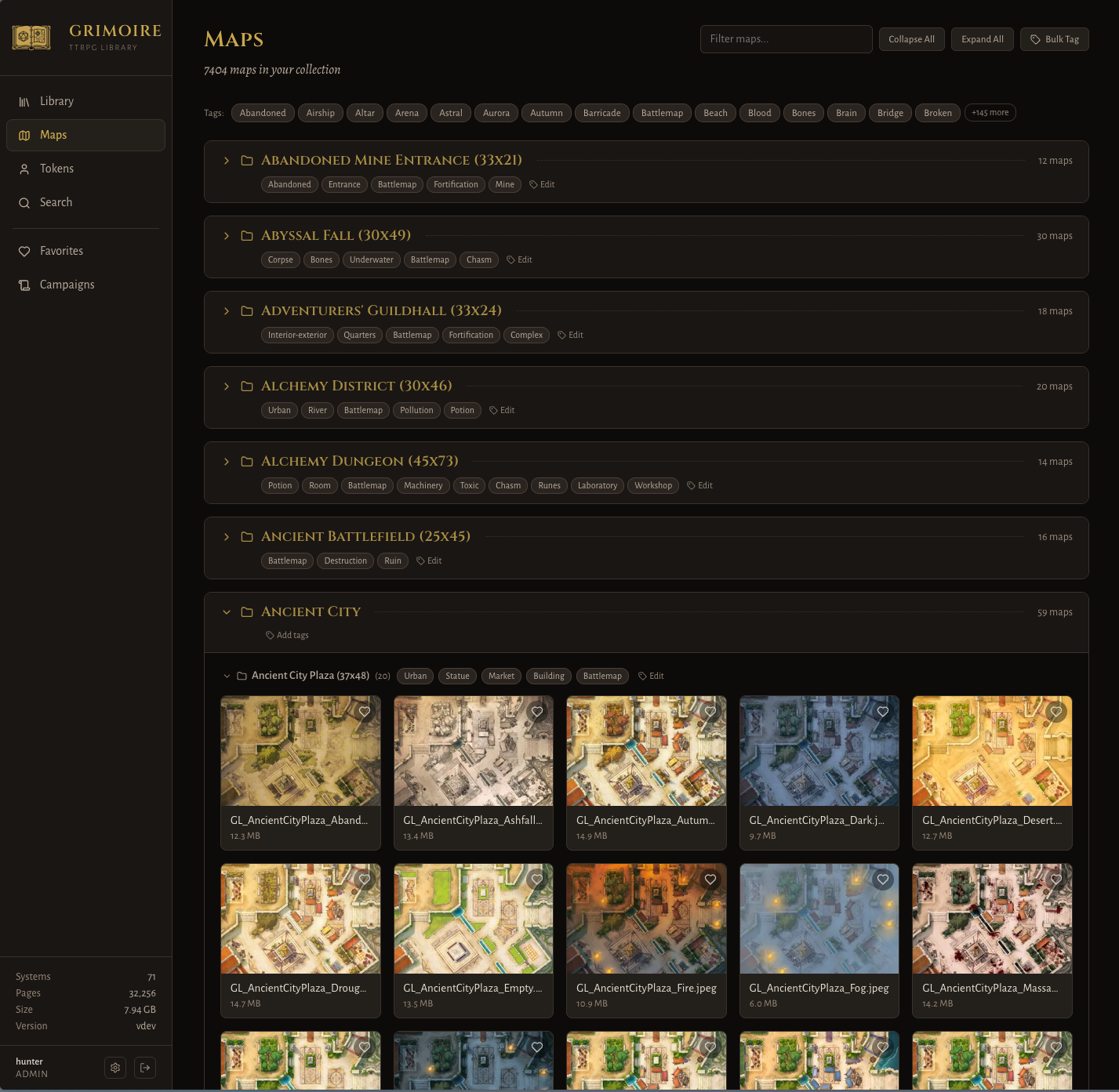The width and height of the screenshot is (1119, 1092).
Task: Select Pollution tag on Alchemy District
Action: [x=416, y=410]
